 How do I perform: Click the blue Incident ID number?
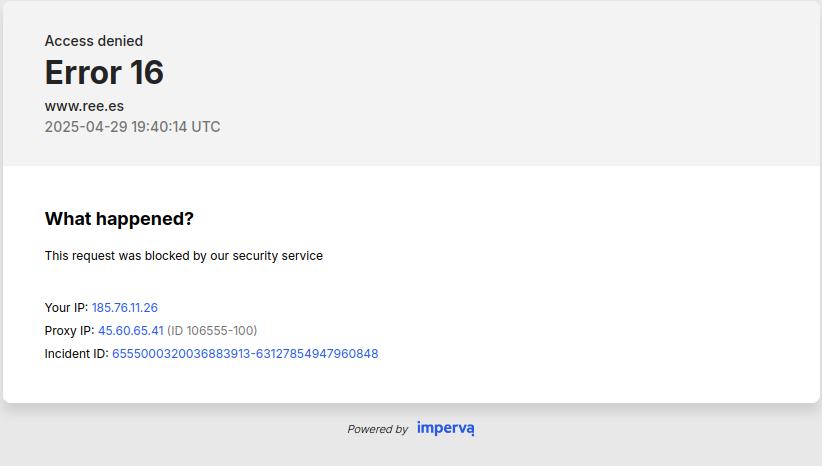click(245, 354)
